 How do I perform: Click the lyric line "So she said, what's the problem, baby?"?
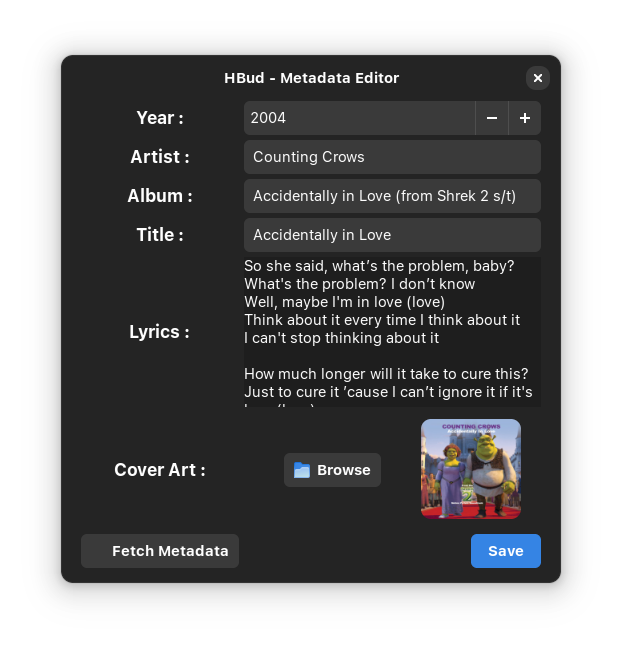(379, 266)
